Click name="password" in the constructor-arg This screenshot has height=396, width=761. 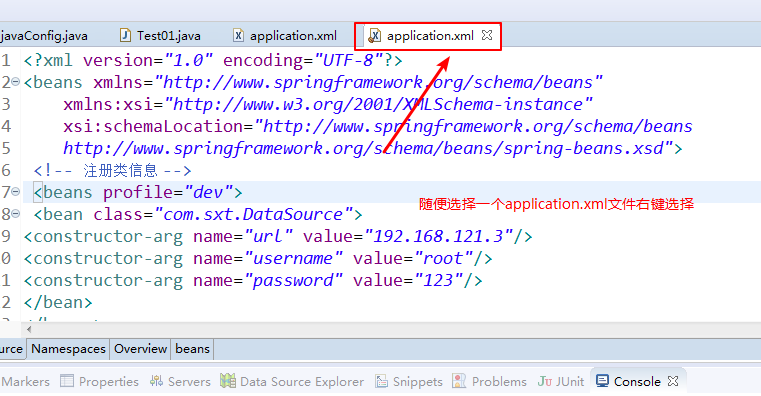coord(268,280)
